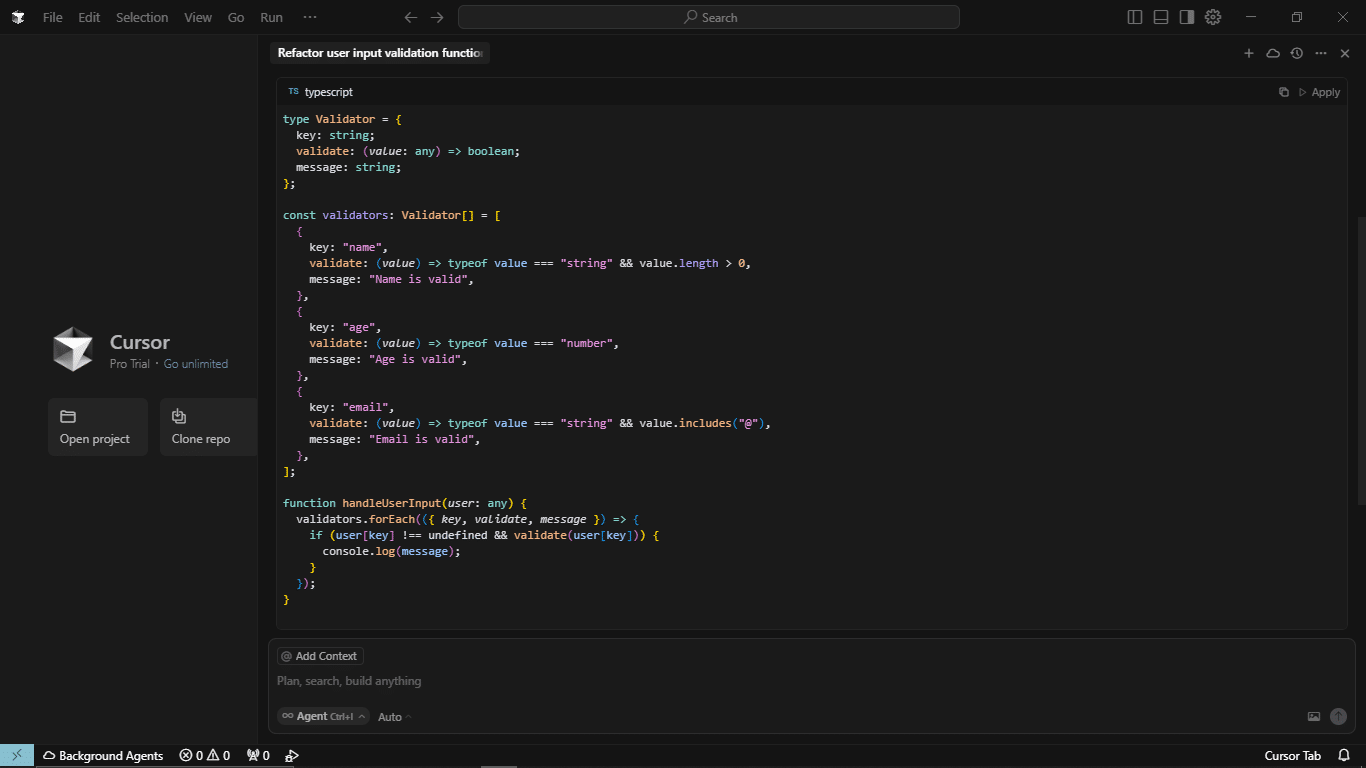Click Cursor Tab in the status bar

[x=1293, y=756]
